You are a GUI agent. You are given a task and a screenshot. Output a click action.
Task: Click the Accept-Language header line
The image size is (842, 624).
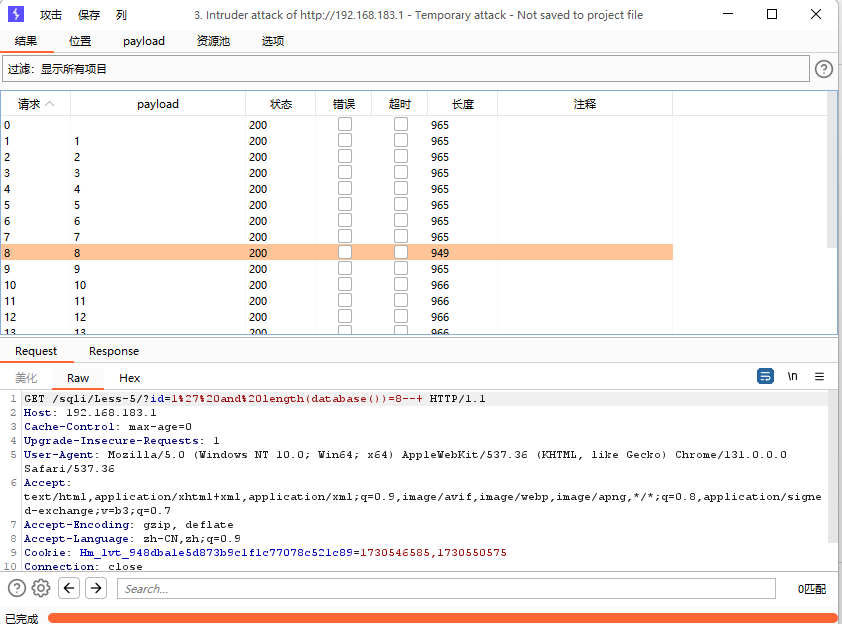(x=132, y=539)
